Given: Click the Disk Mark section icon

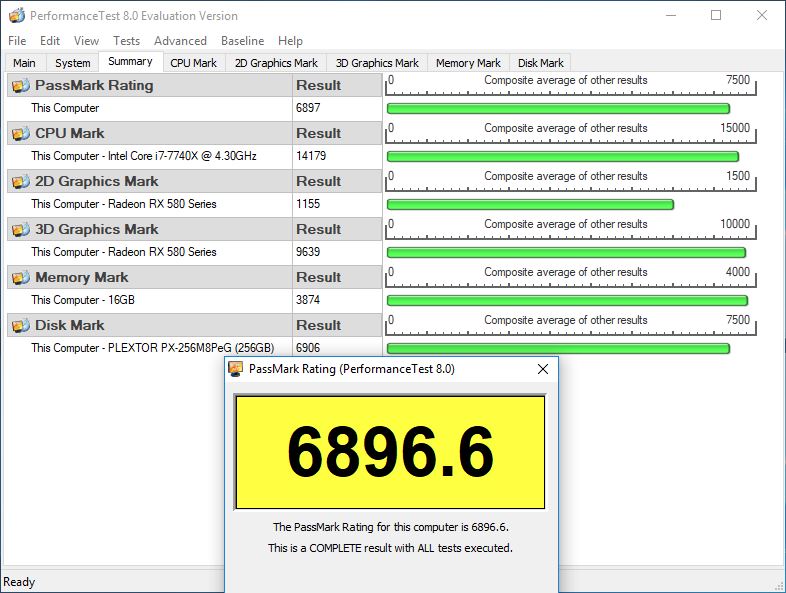Looking at the screenshot, I should tap(20, 325).
